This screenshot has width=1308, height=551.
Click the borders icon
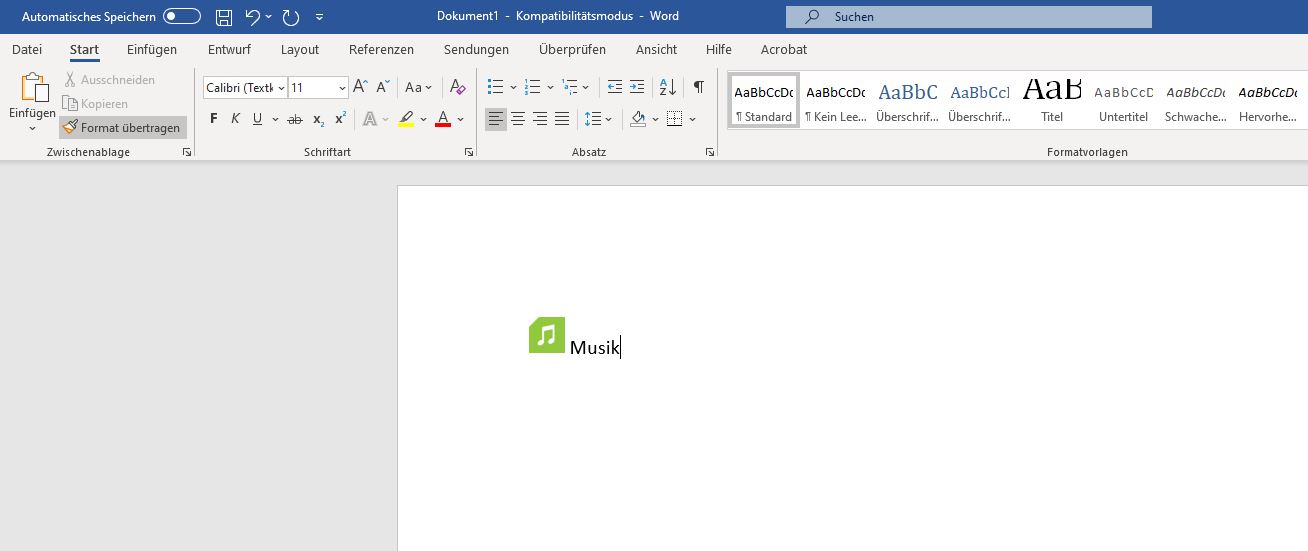pos(675,119)
